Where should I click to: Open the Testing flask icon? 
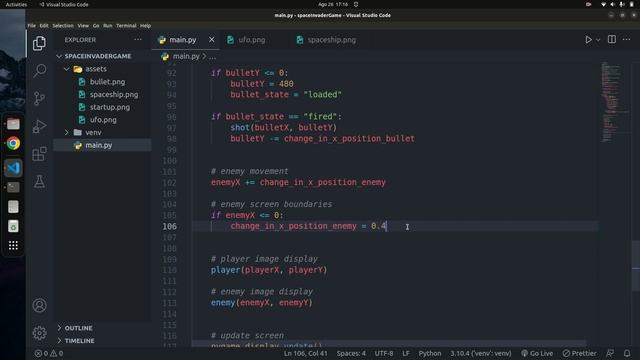[39, 181]
